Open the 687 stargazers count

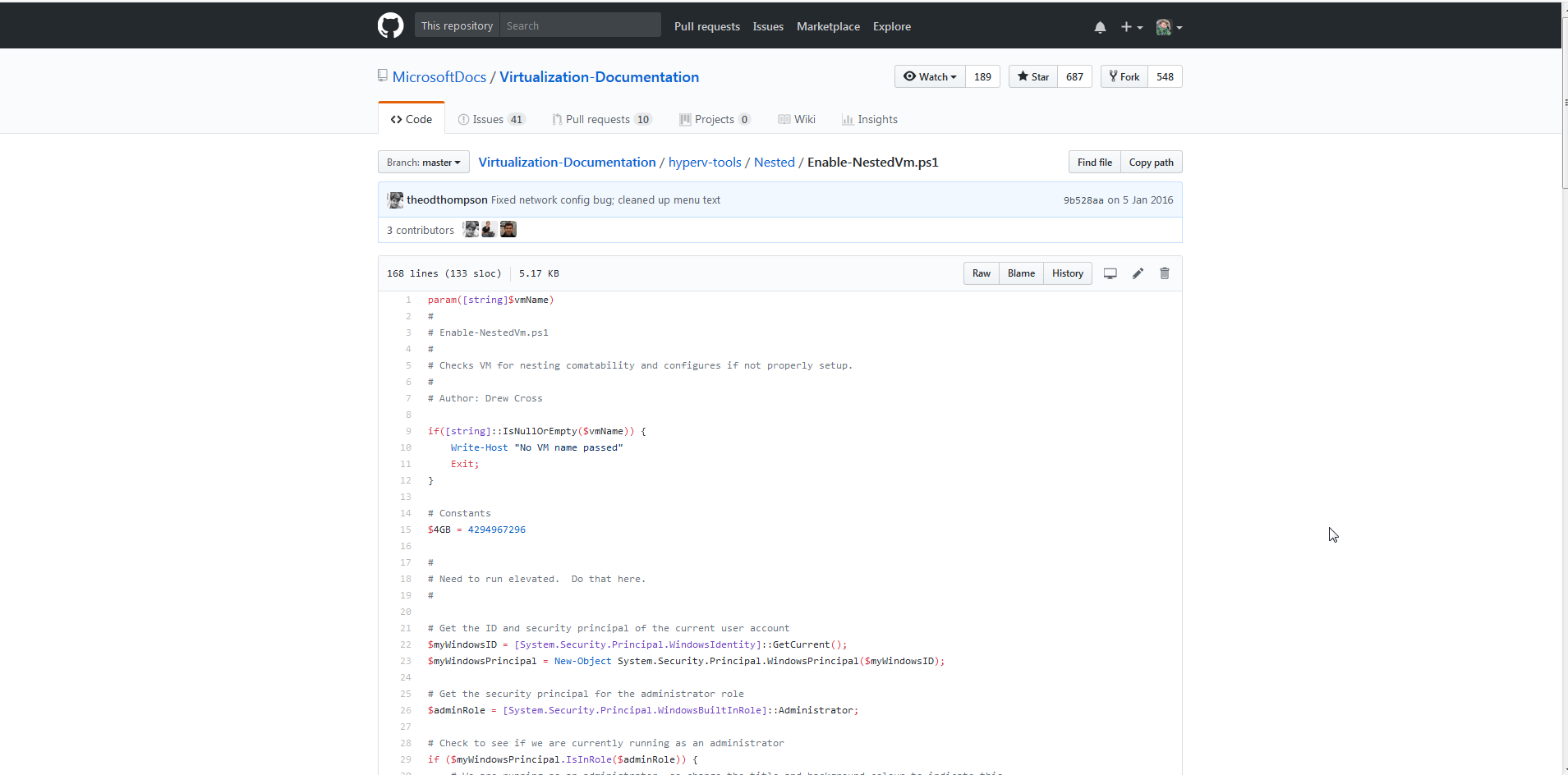(x=1074, y=76)
